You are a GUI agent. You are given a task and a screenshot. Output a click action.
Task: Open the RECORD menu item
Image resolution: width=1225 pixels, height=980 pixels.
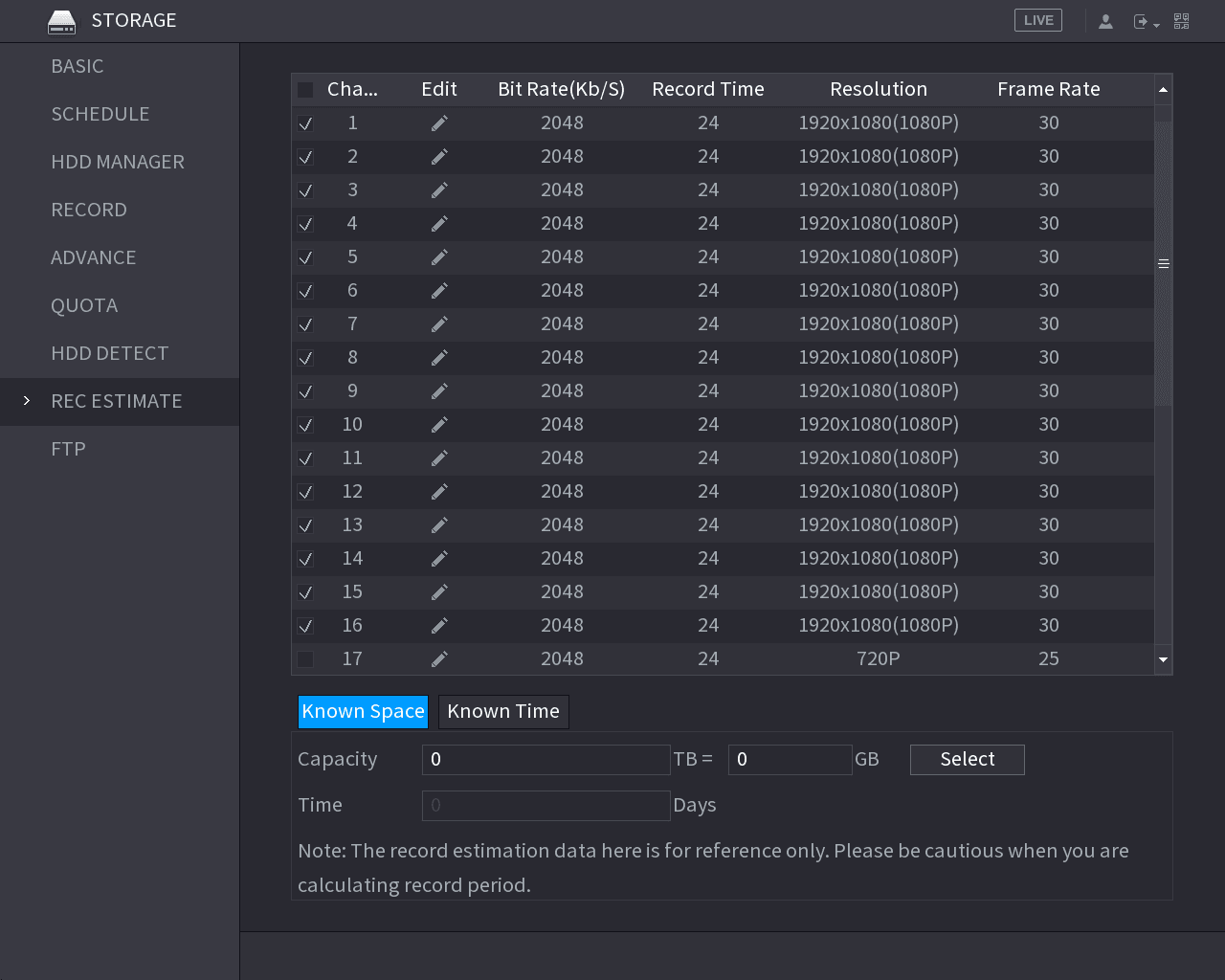click(x=120, y=211)
